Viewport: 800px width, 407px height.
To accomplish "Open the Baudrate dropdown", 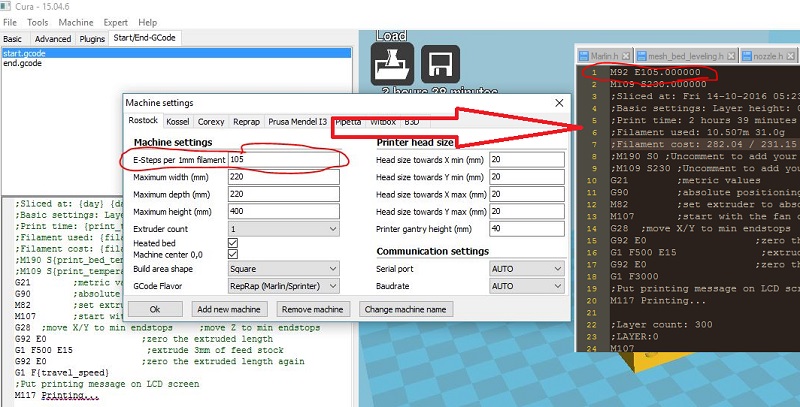I will [526, 285].
